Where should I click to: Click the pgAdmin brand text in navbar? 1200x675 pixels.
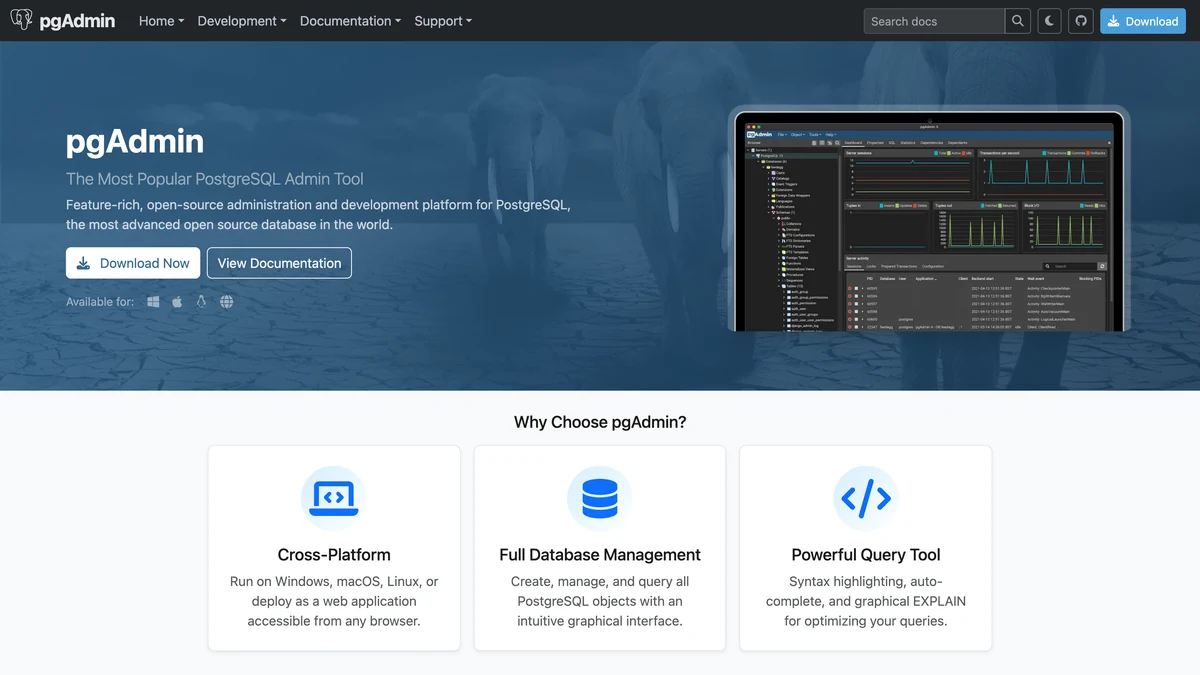point(77,20)
